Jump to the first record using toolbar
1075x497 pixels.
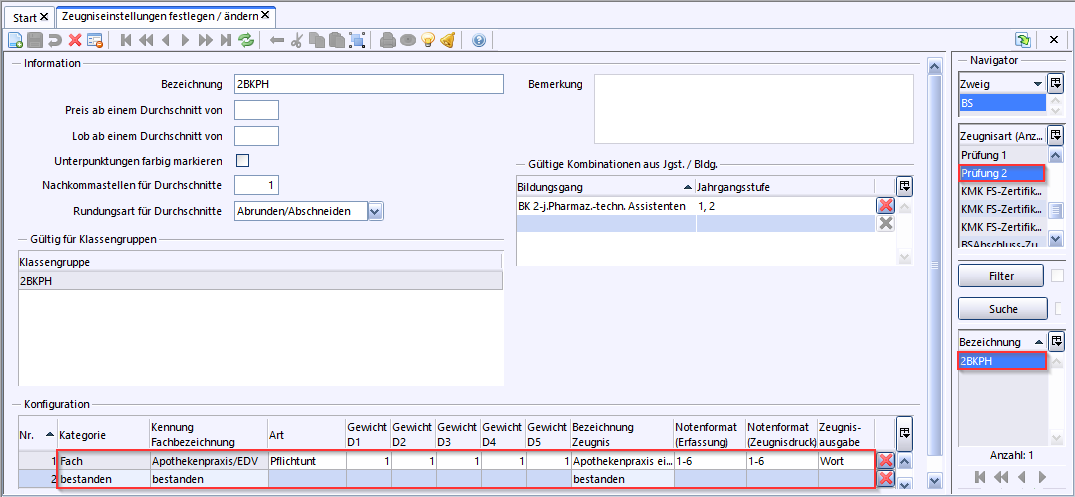(126, 40)
